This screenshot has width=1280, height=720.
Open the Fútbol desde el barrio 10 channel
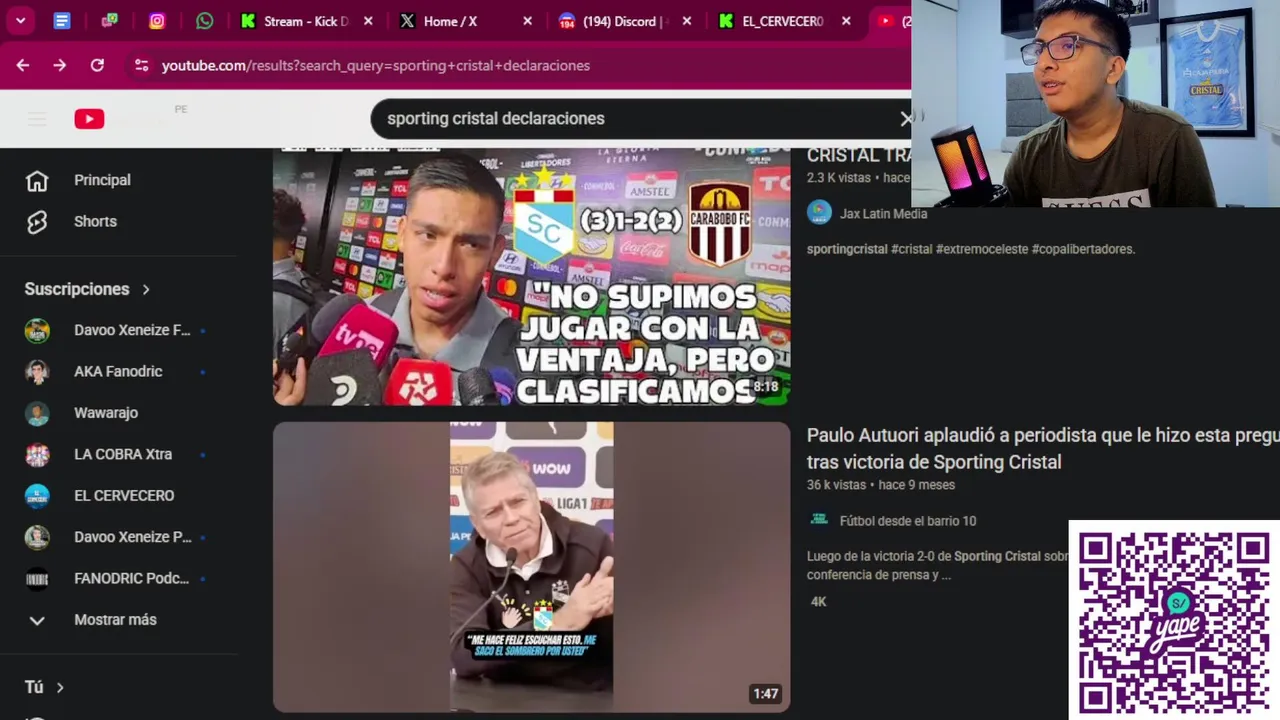click(x=908, y=521)
